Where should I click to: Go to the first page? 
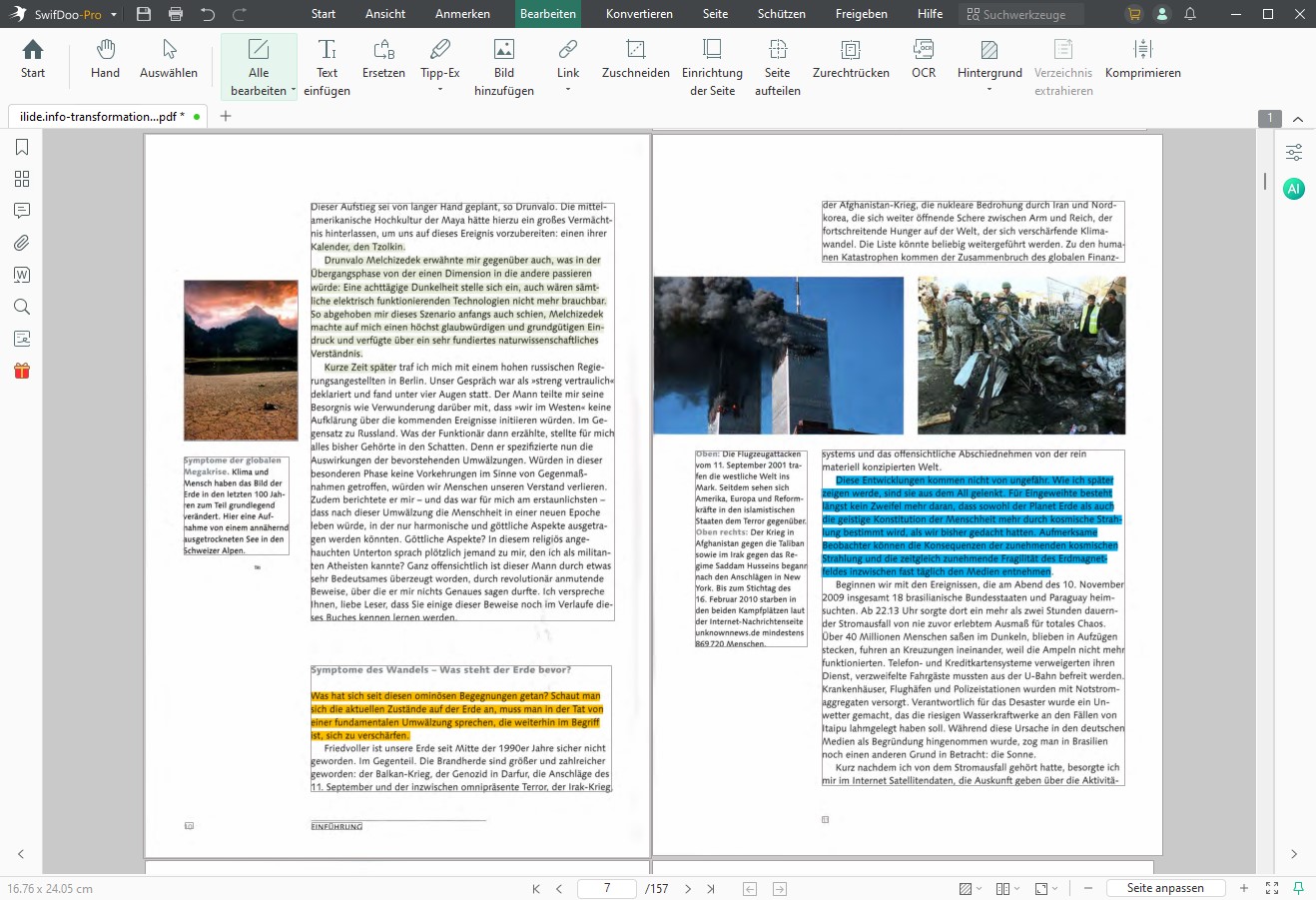536,888
